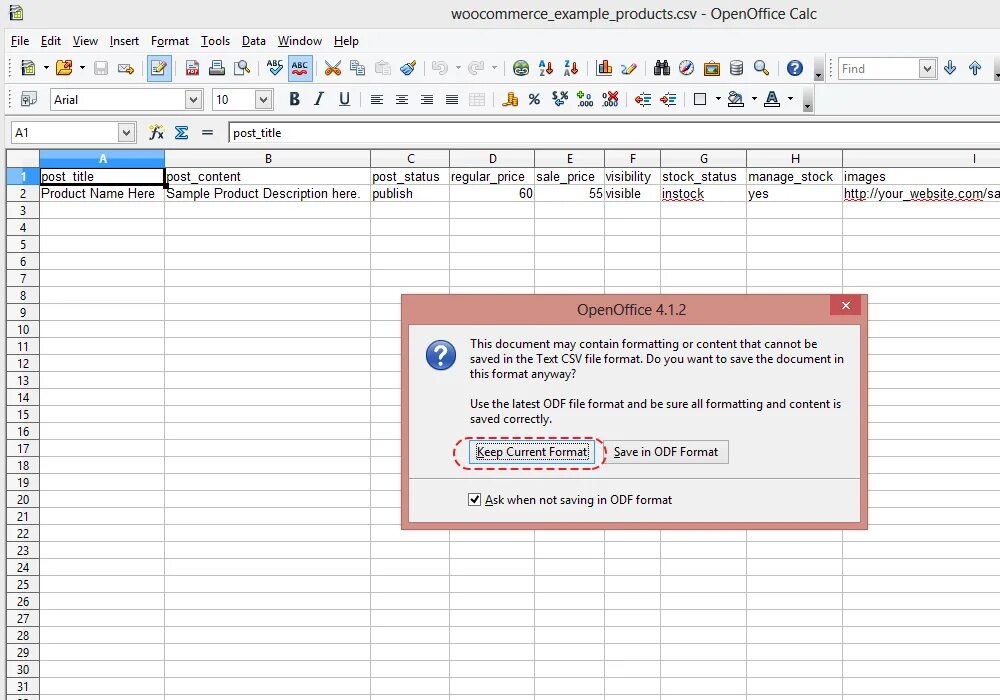
Task: Click the Open file folder icon
Action: point(64,68)
